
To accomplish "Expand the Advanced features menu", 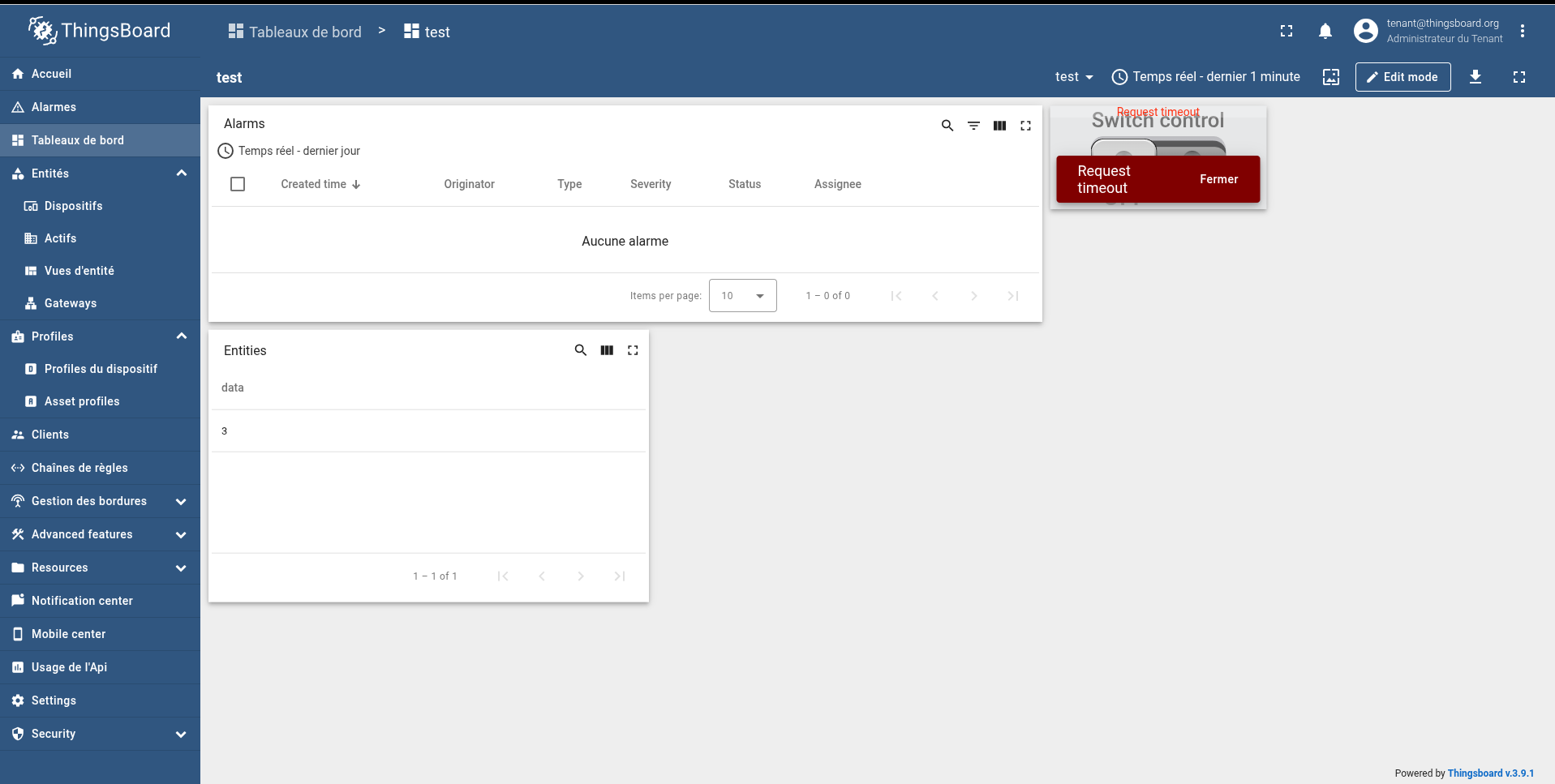I will (x=181, y=534).
